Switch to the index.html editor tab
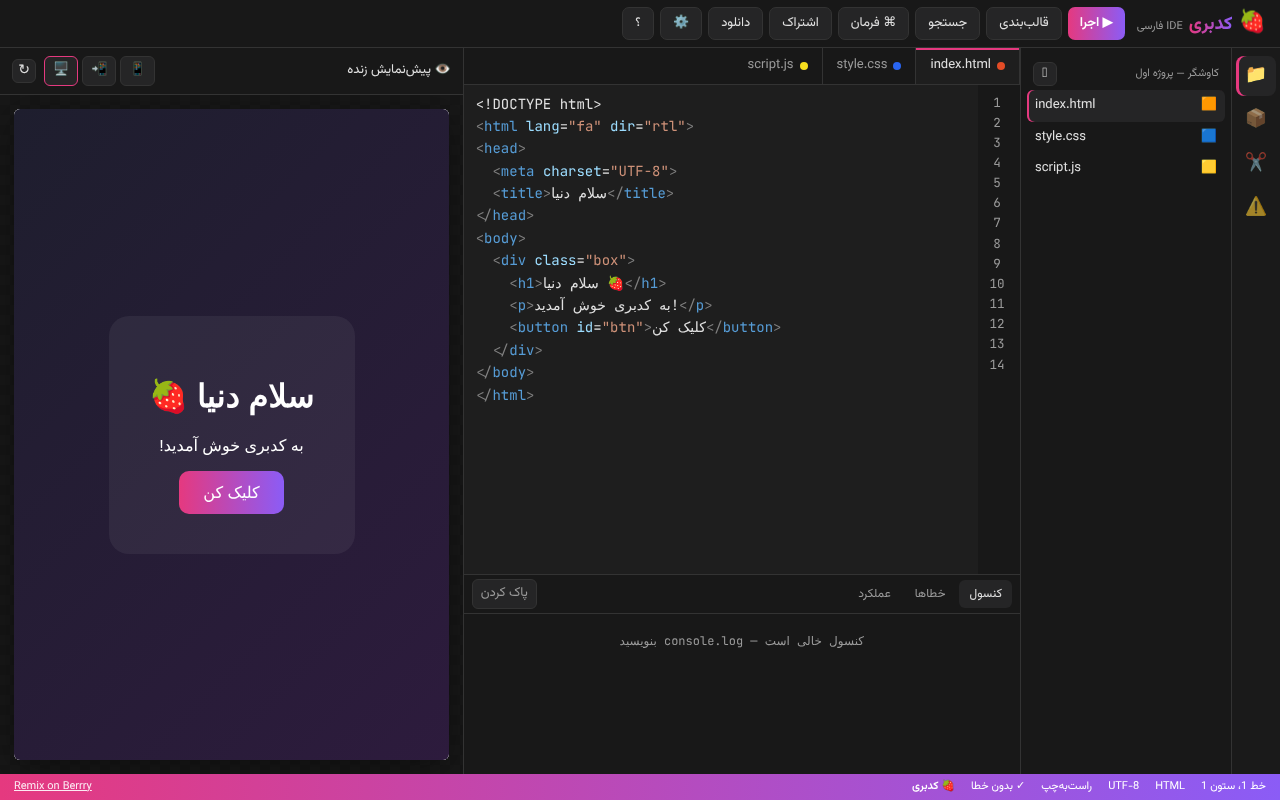This screenshot has width=1280, height=800. coord(967,65)
